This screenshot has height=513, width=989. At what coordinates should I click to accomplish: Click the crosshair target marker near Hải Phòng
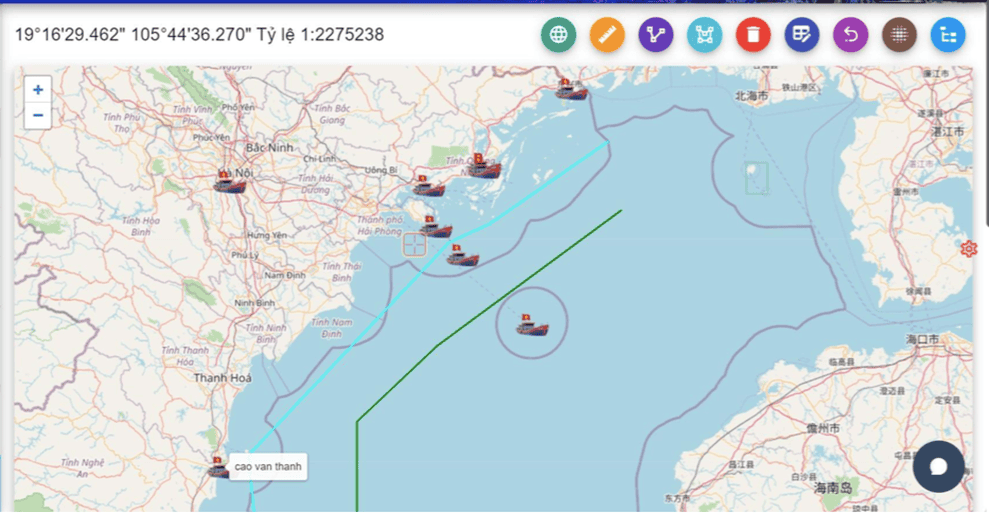click(x=414, y=244)
